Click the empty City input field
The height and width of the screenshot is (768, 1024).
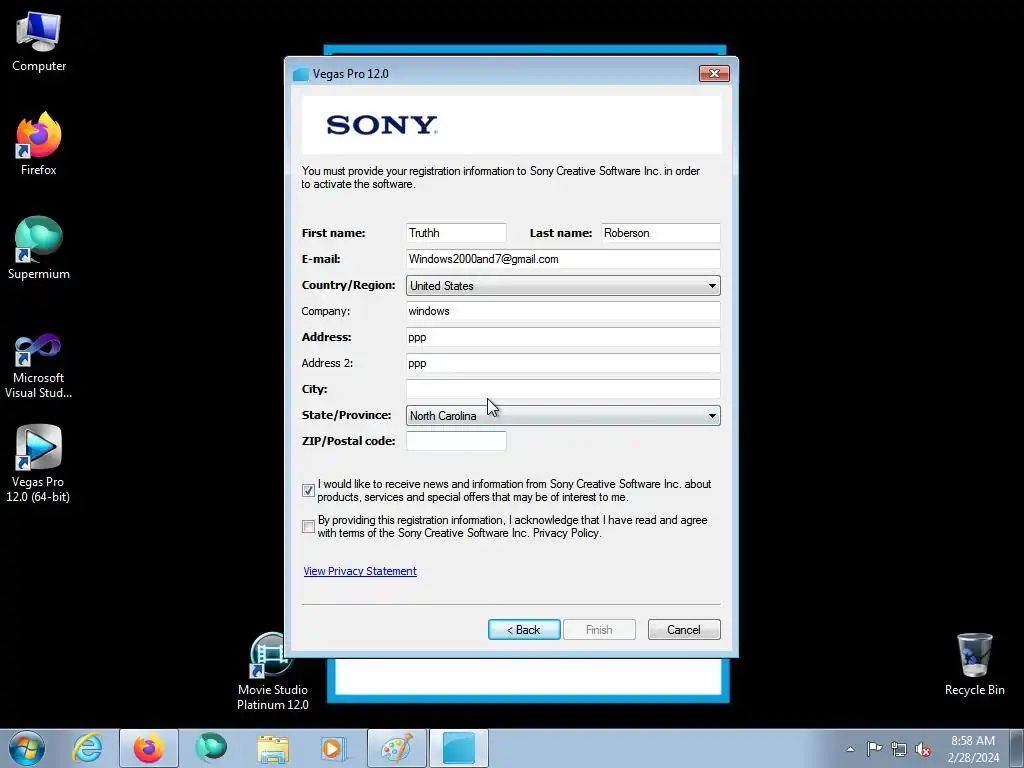pos(563,389)
